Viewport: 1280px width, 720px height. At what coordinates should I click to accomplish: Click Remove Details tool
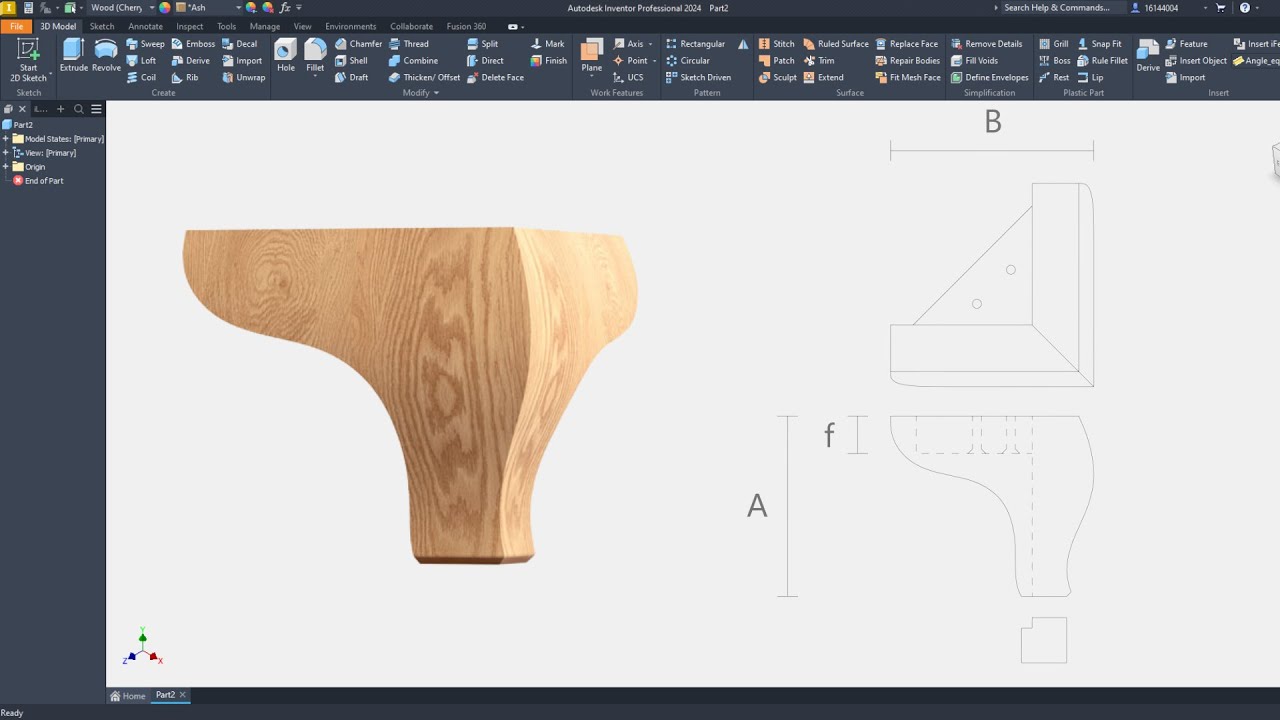click(x=987, y=44)
